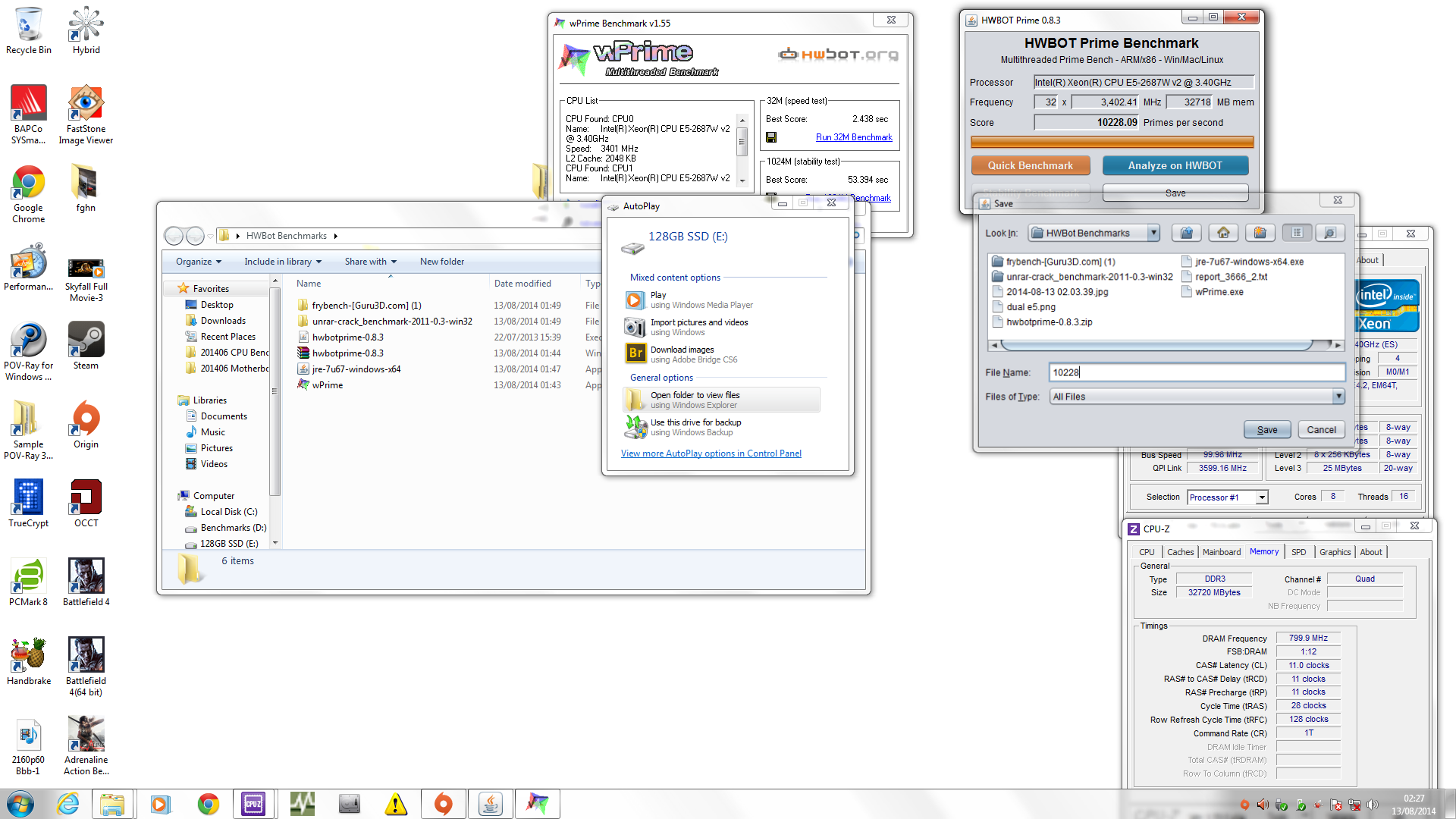Open Local Disk (C:) in sidebar
Image resolution: width=1456 pixels, height=819 pixels.
pyautogui.click(x=229, y=512)
